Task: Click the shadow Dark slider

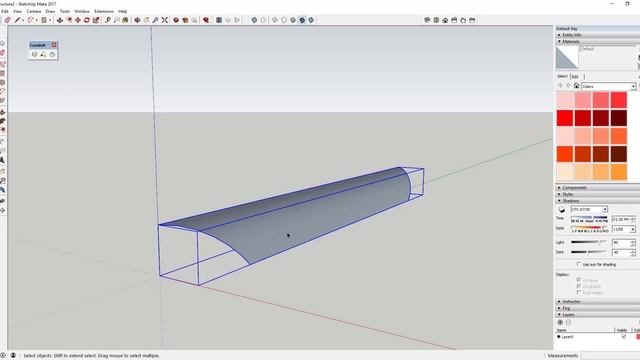Action: click(x=589, y=252)
